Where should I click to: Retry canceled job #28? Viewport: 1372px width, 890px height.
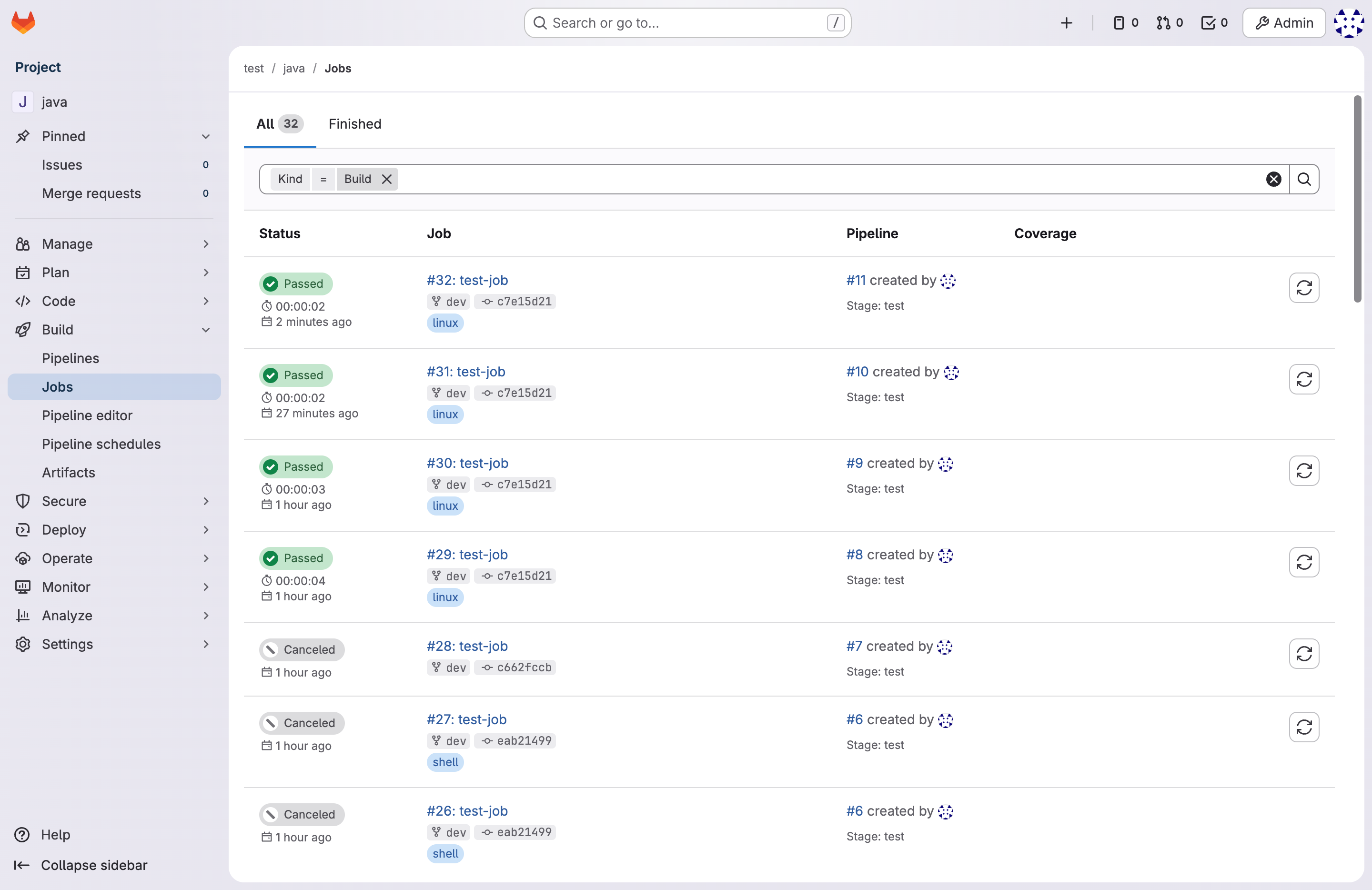[x=1303, y=653]
